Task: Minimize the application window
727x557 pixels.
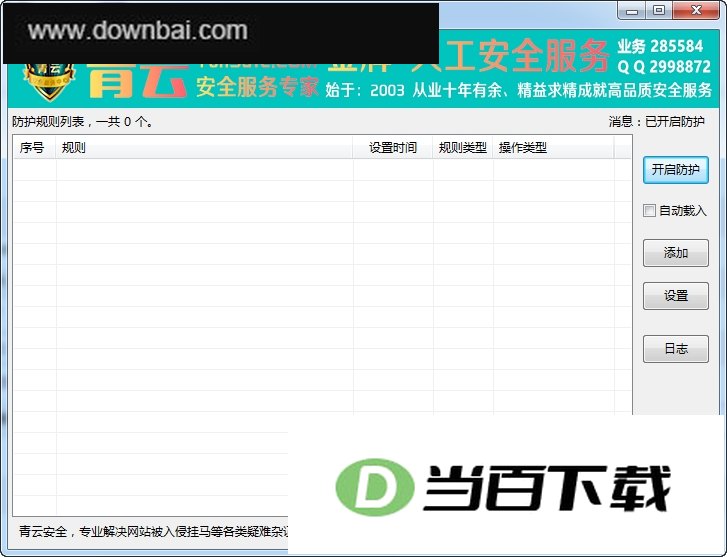Action: pyautogui.click(x=631, y=10)
